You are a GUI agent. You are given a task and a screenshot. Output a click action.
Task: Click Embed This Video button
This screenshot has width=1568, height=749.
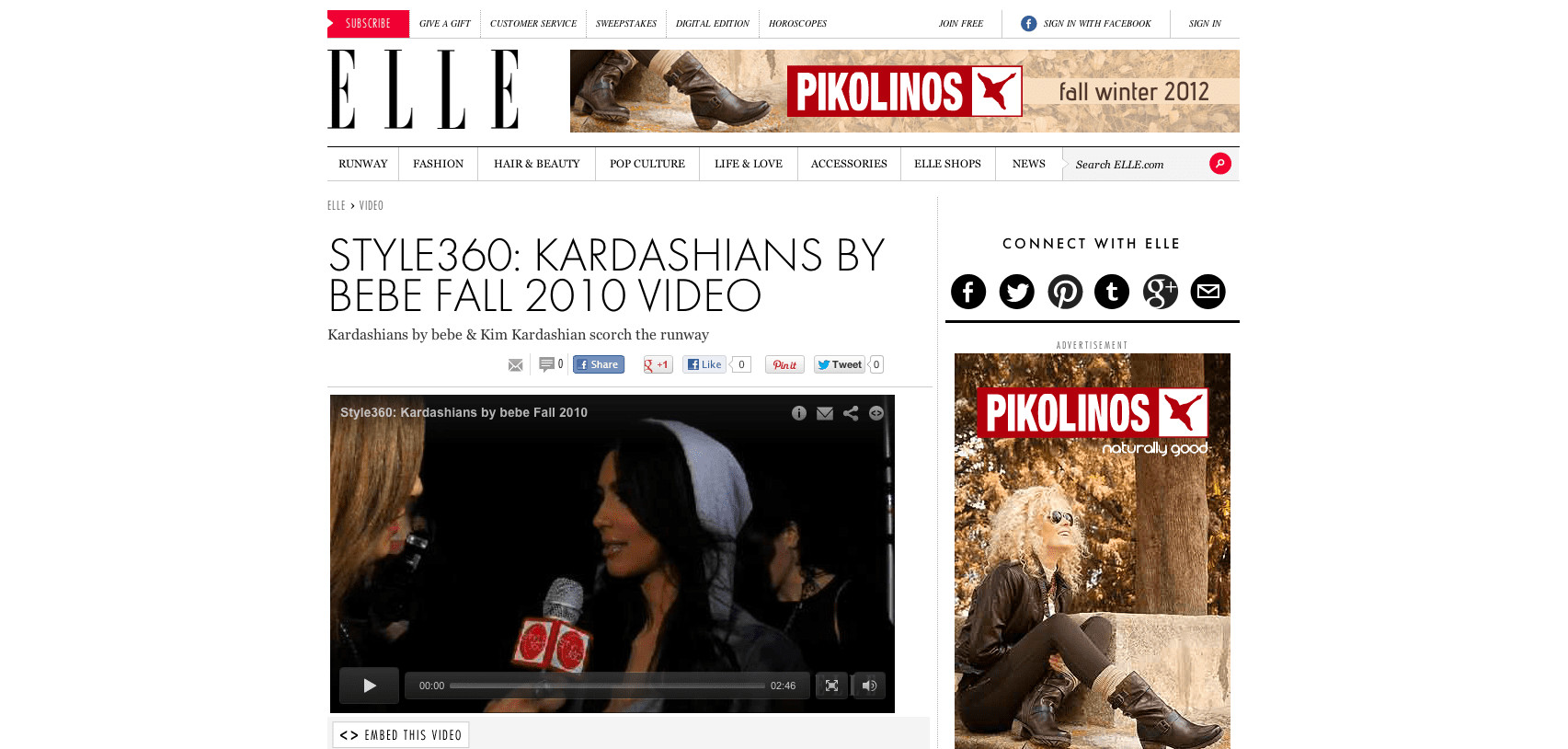click(x=401, y=735)
